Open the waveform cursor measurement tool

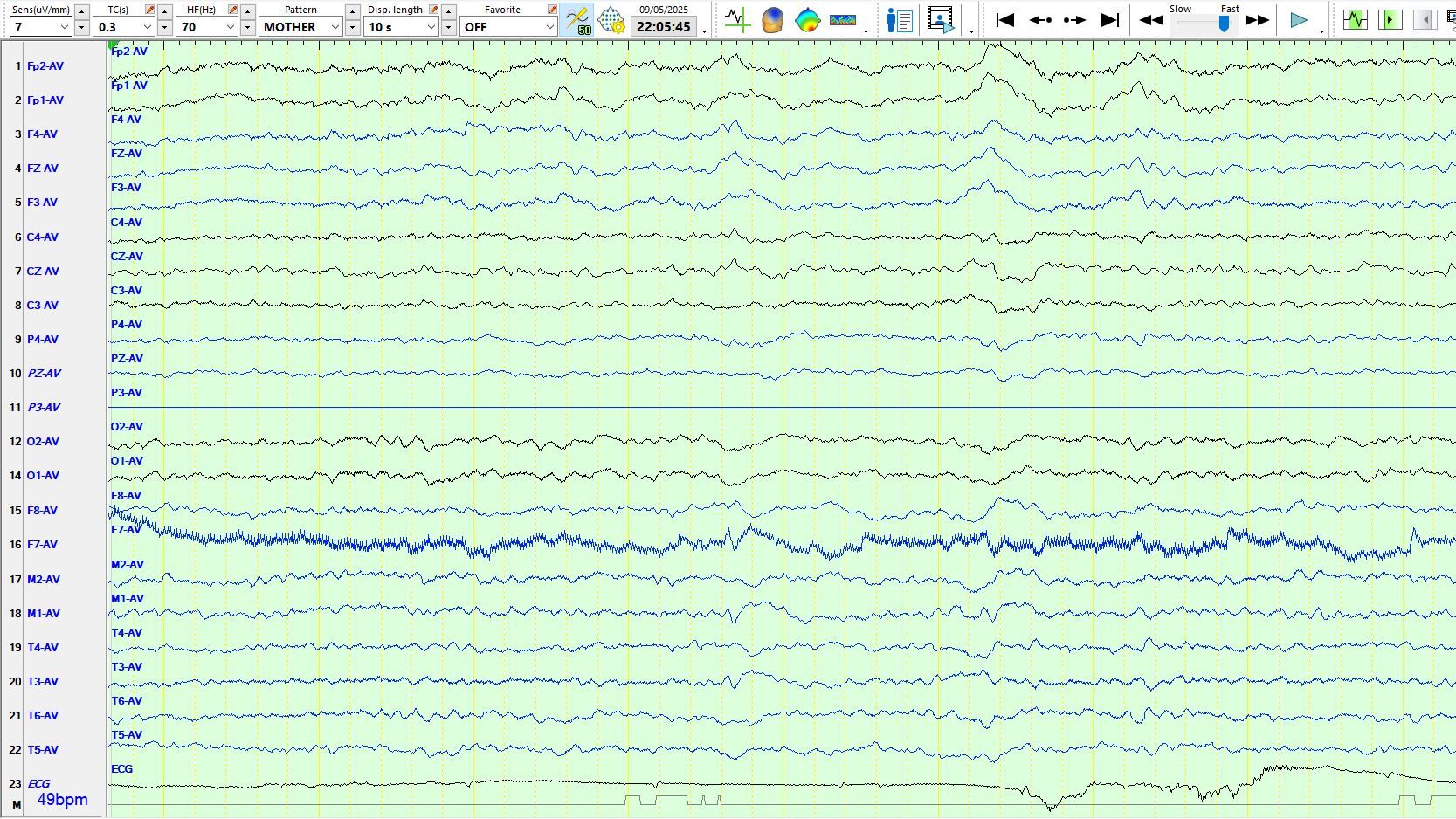(737, 19)
